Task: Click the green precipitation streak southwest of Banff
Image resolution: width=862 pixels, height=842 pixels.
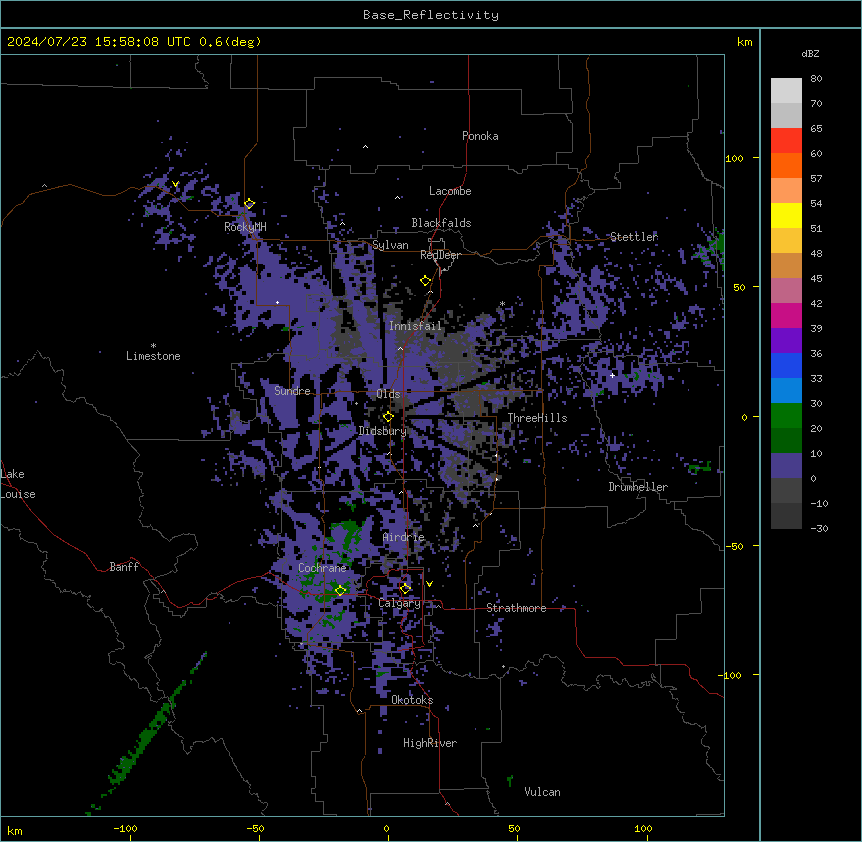Action: tap(147, 734)
